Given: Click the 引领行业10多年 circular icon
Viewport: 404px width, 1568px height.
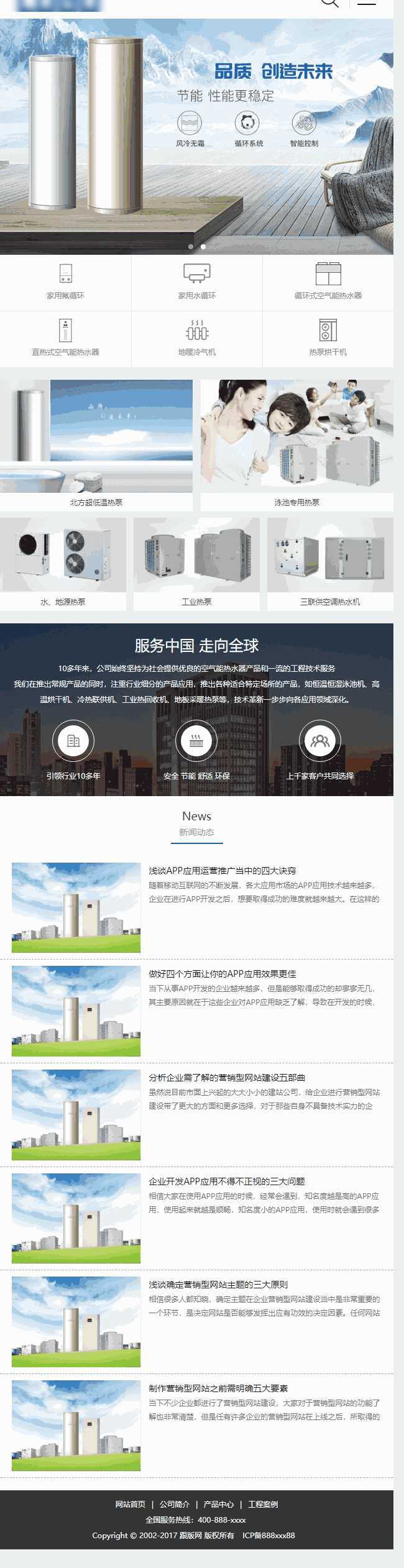Looking at the screenshot, I should 73,740.
